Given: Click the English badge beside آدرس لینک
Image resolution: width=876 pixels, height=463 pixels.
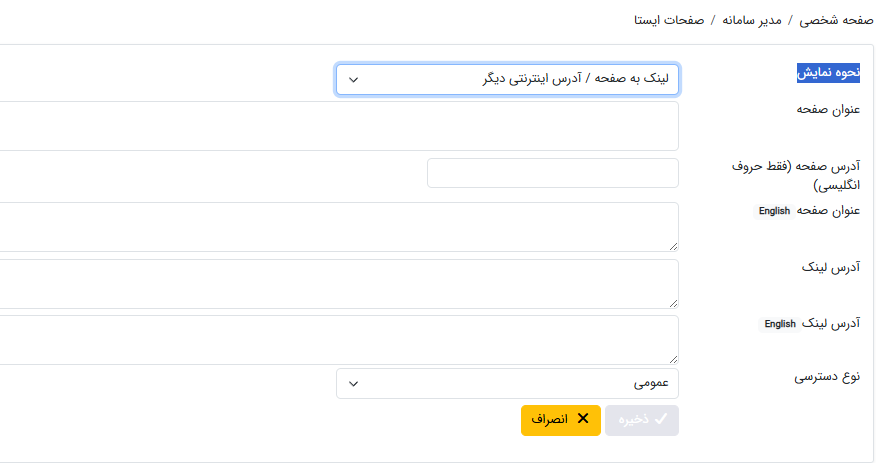Looking at the screenshot, I should [x=780, y=324].
